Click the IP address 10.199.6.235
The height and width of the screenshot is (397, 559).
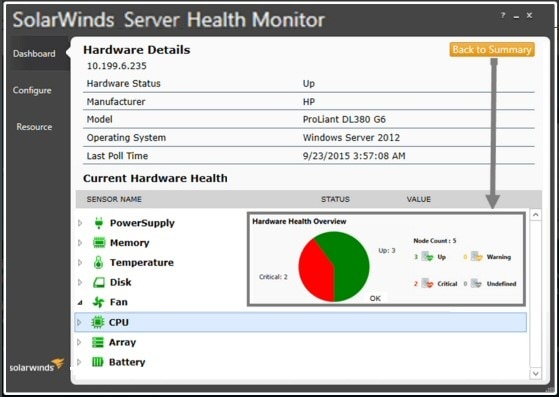pos(117,66)
